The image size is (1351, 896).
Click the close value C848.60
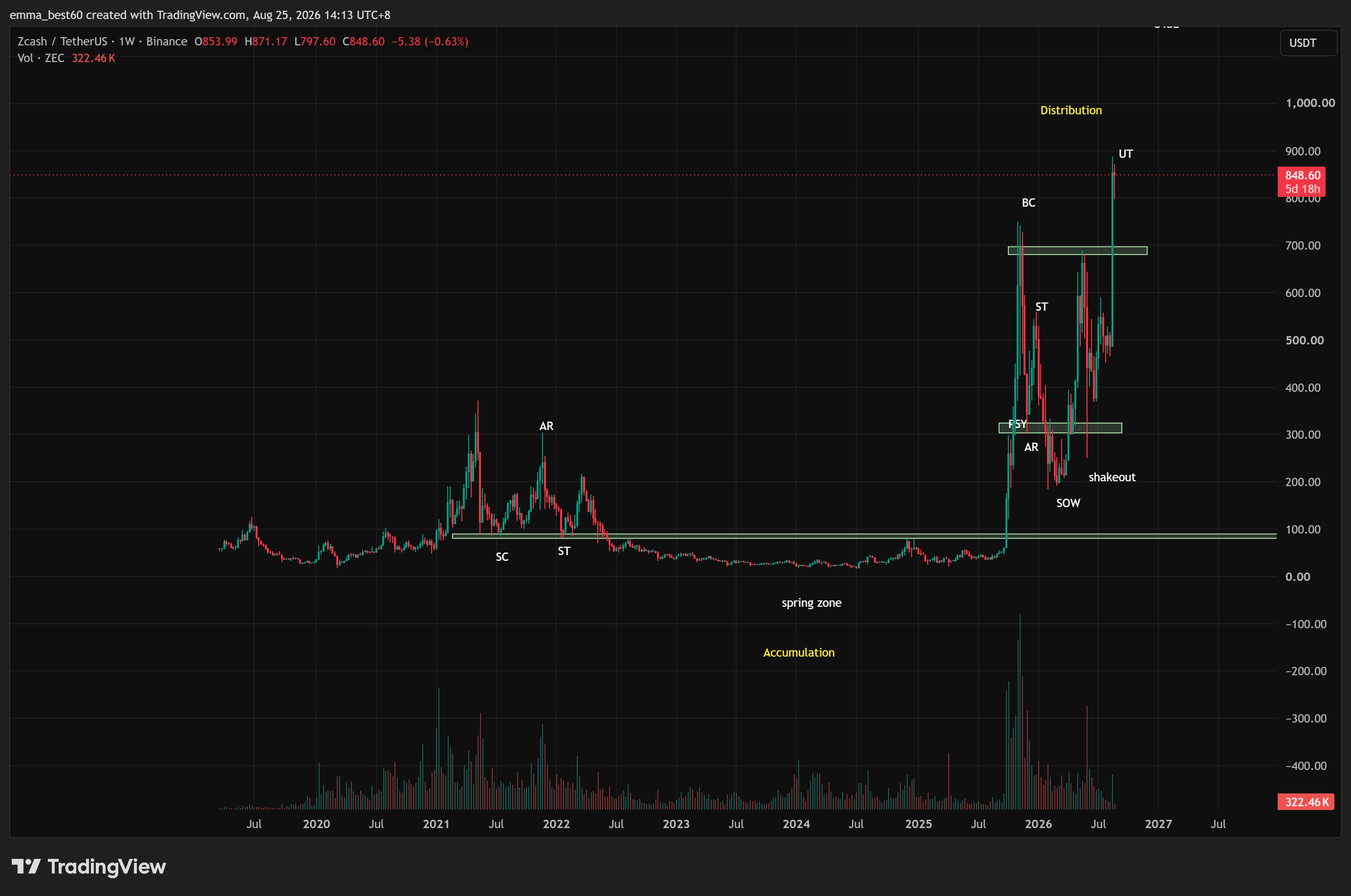point(364,41)
